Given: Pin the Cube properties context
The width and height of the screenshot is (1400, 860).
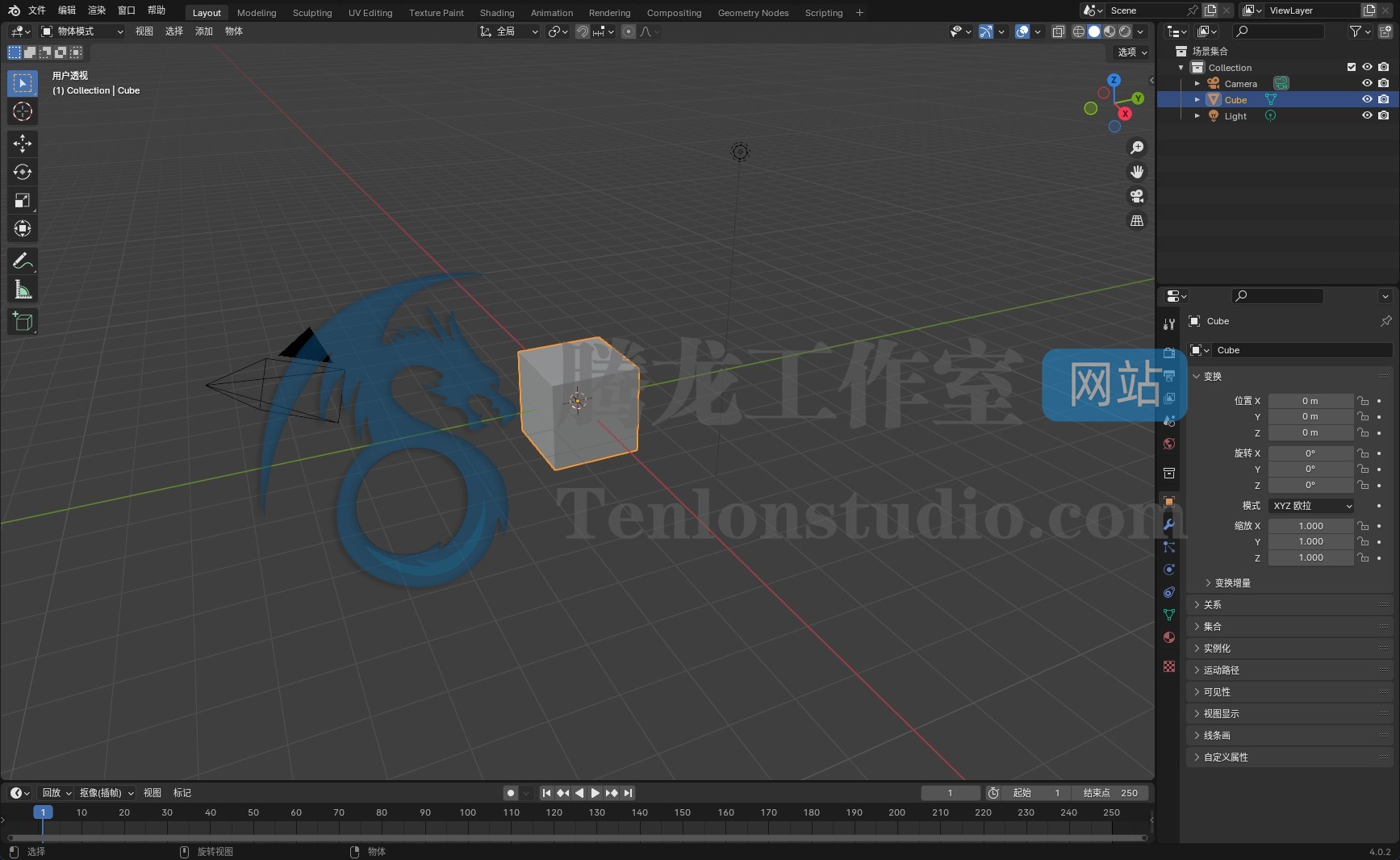Looking at the screenshot, I should pos(1385,321).
